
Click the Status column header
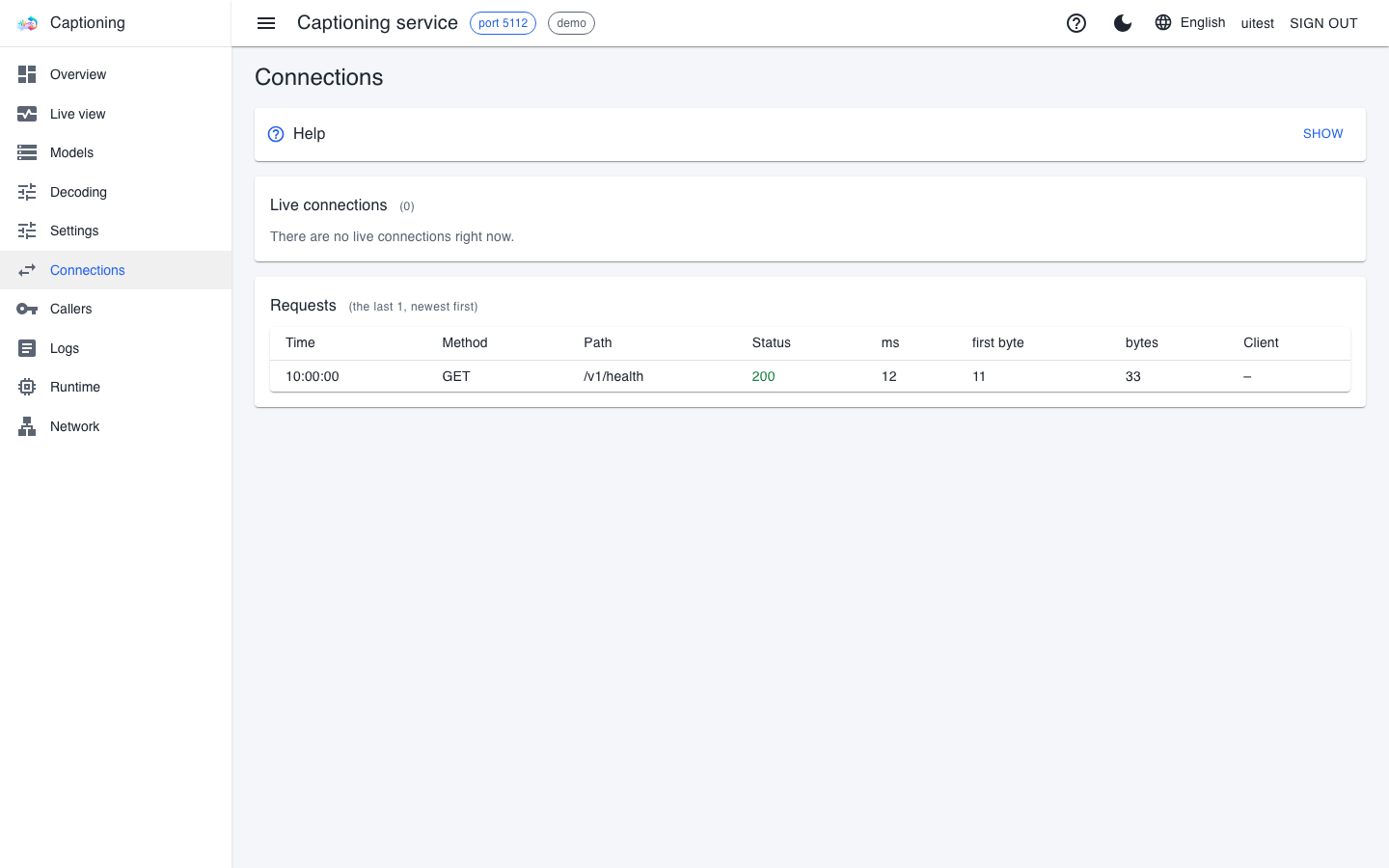[771, 342]
